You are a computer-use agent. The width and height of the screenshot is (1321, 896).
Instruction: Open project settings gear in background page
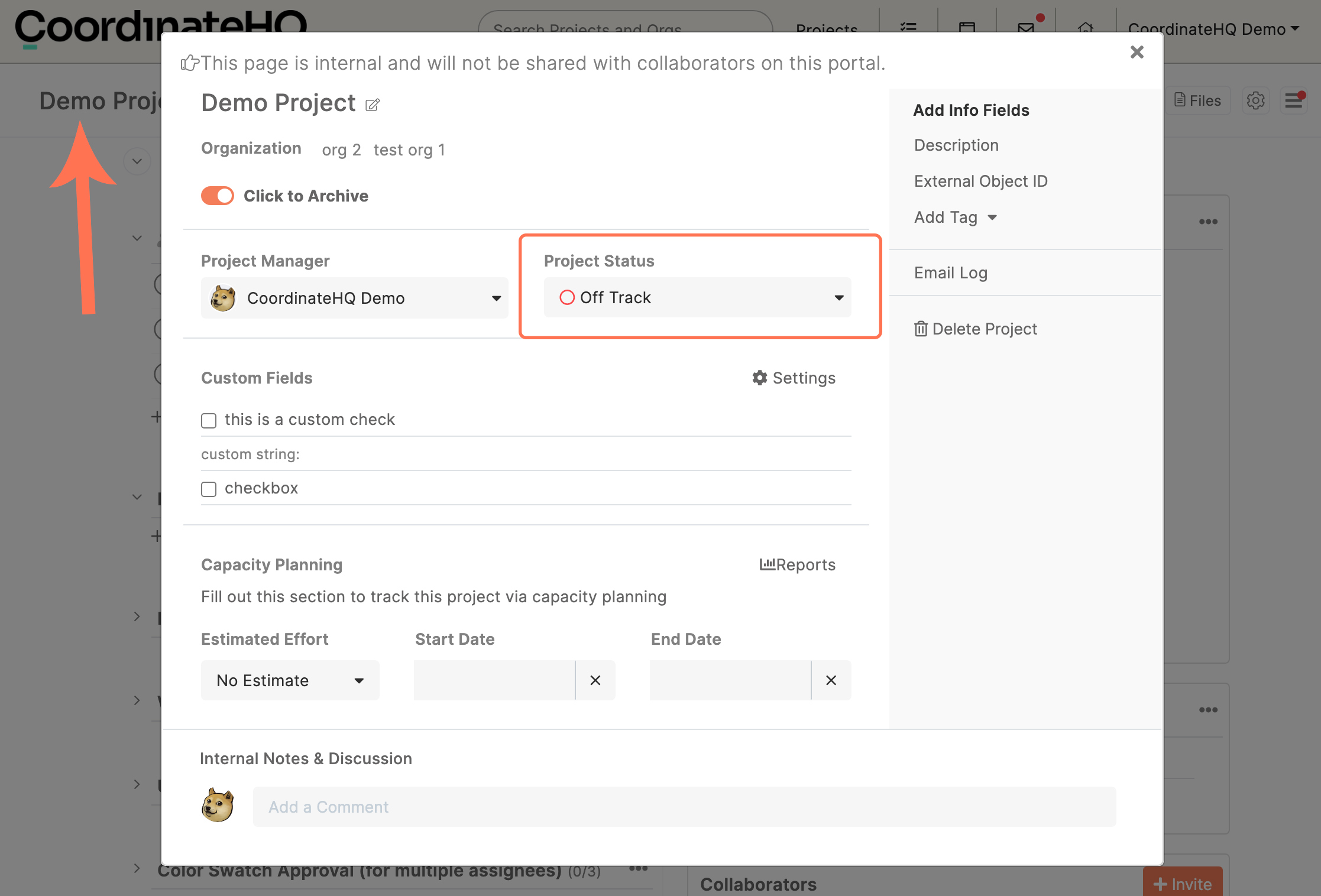1256,100
